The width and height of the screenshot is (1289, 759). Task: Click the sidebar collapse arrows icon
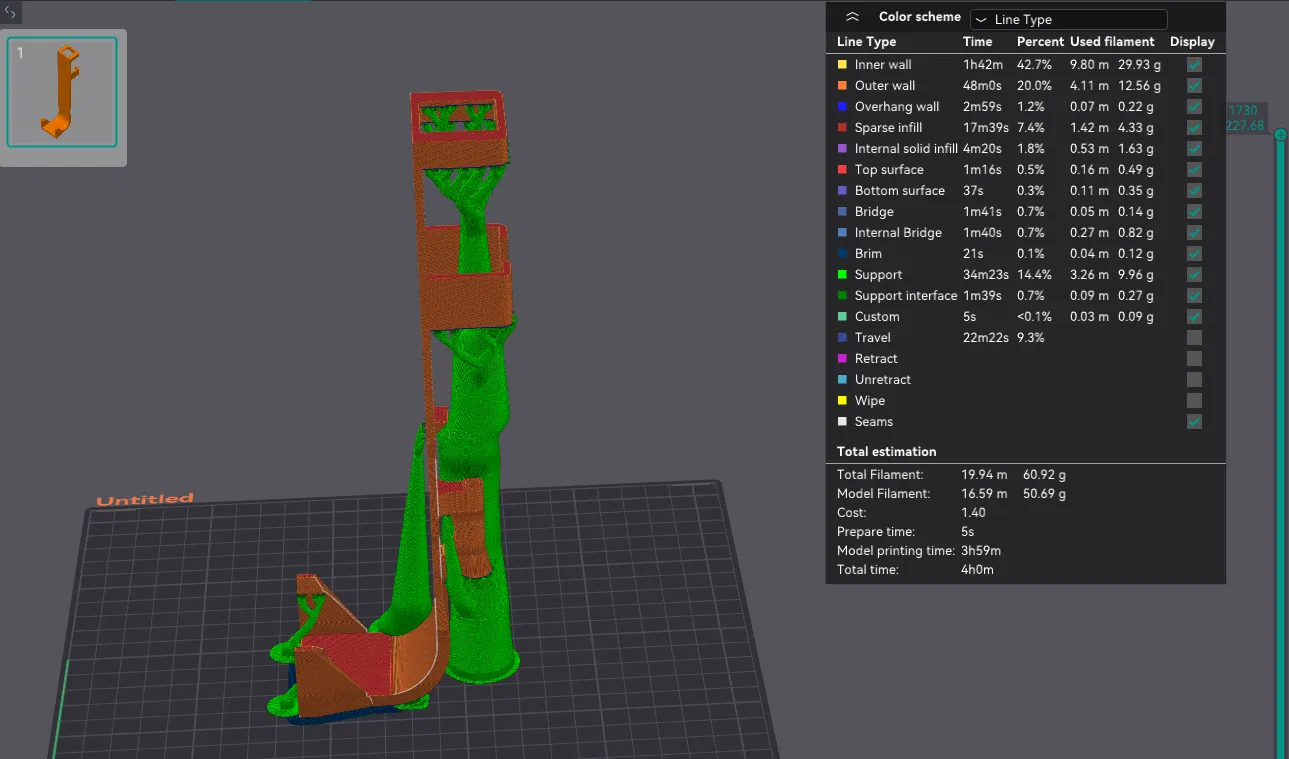tap(10, 12)
